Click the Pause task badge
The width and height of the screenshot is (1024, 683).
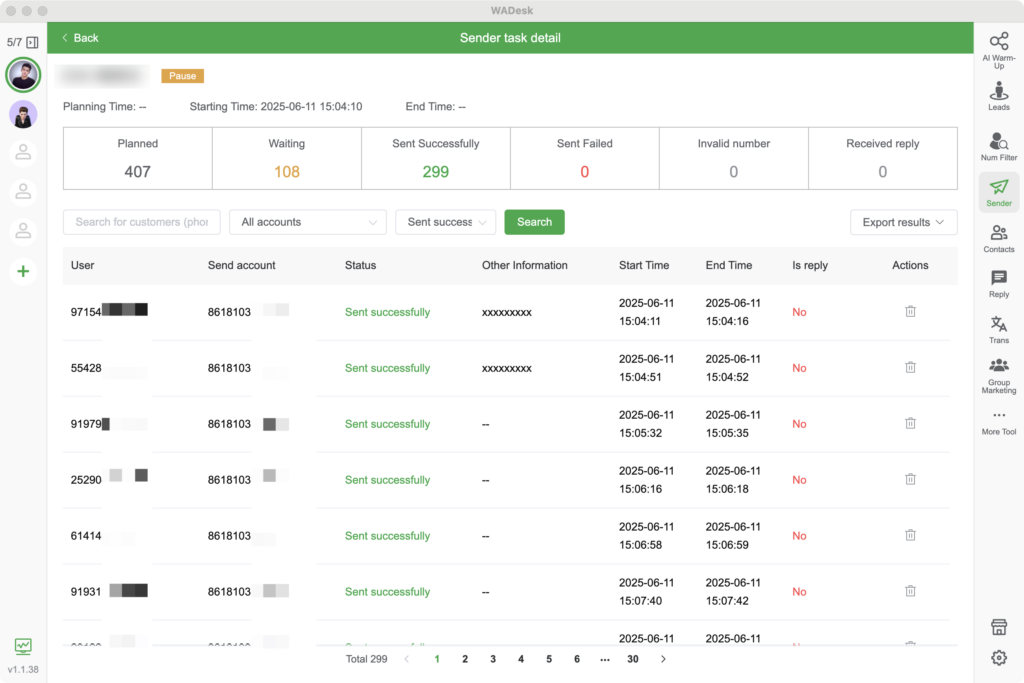coord(182,76)
